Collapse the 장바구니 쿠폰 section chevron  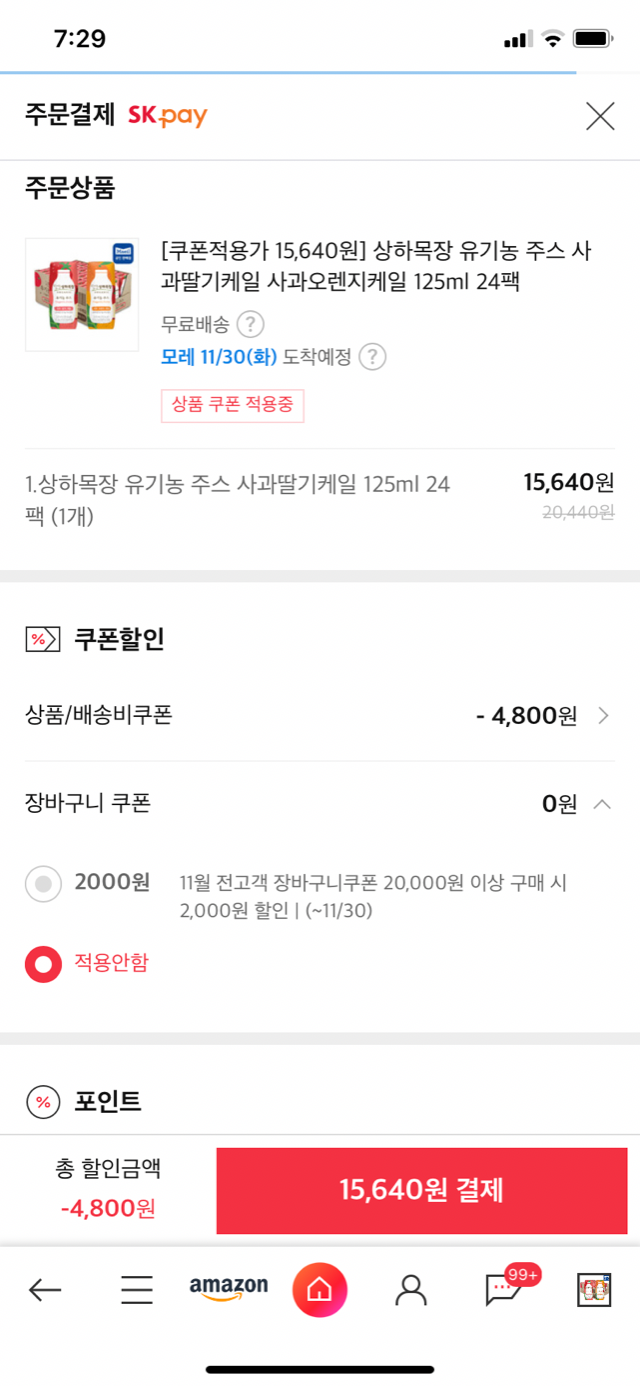point(602,804)
